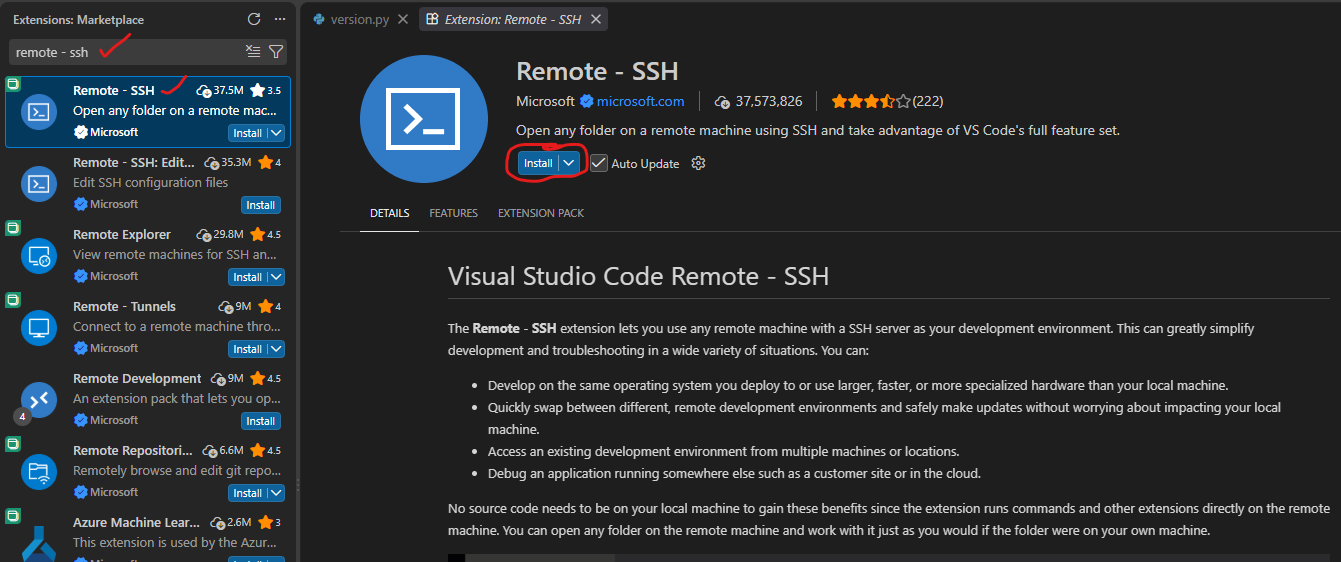Viewport: 1341px width, 562px height.
Task: Click the Python file icon on version.py tab
Action: (319, 19)
